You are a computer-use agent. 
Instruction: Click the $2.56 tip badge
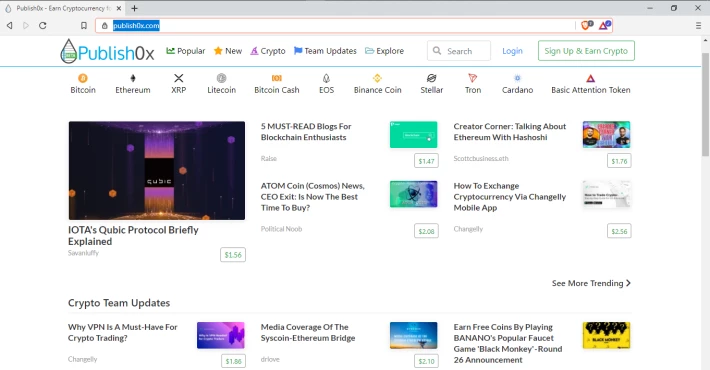[619, 231]
